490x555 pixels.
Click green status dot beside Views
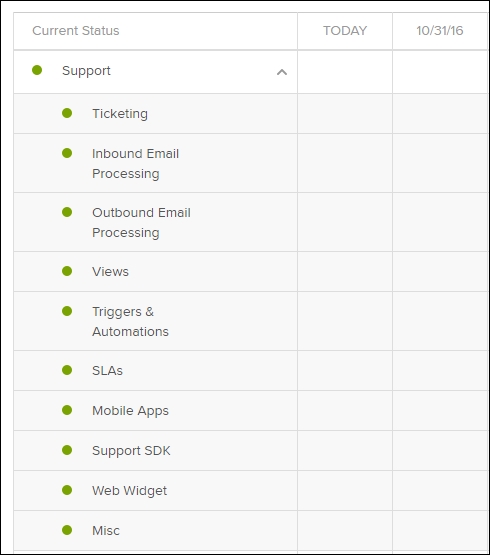(67, 271)
